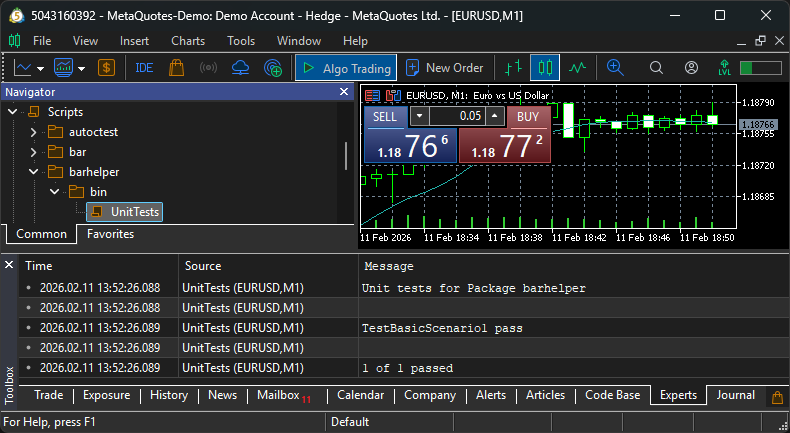This screenshot has width=790, height=433.
Task: Click the New Order button
Action: [445, 68]
